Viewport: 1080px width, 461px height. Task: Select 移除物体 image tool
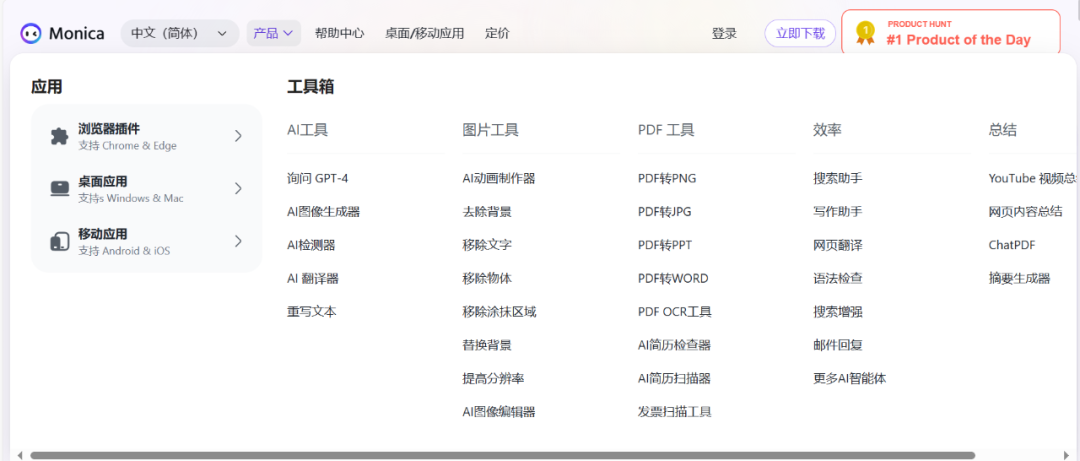click(x=487, y=278)
